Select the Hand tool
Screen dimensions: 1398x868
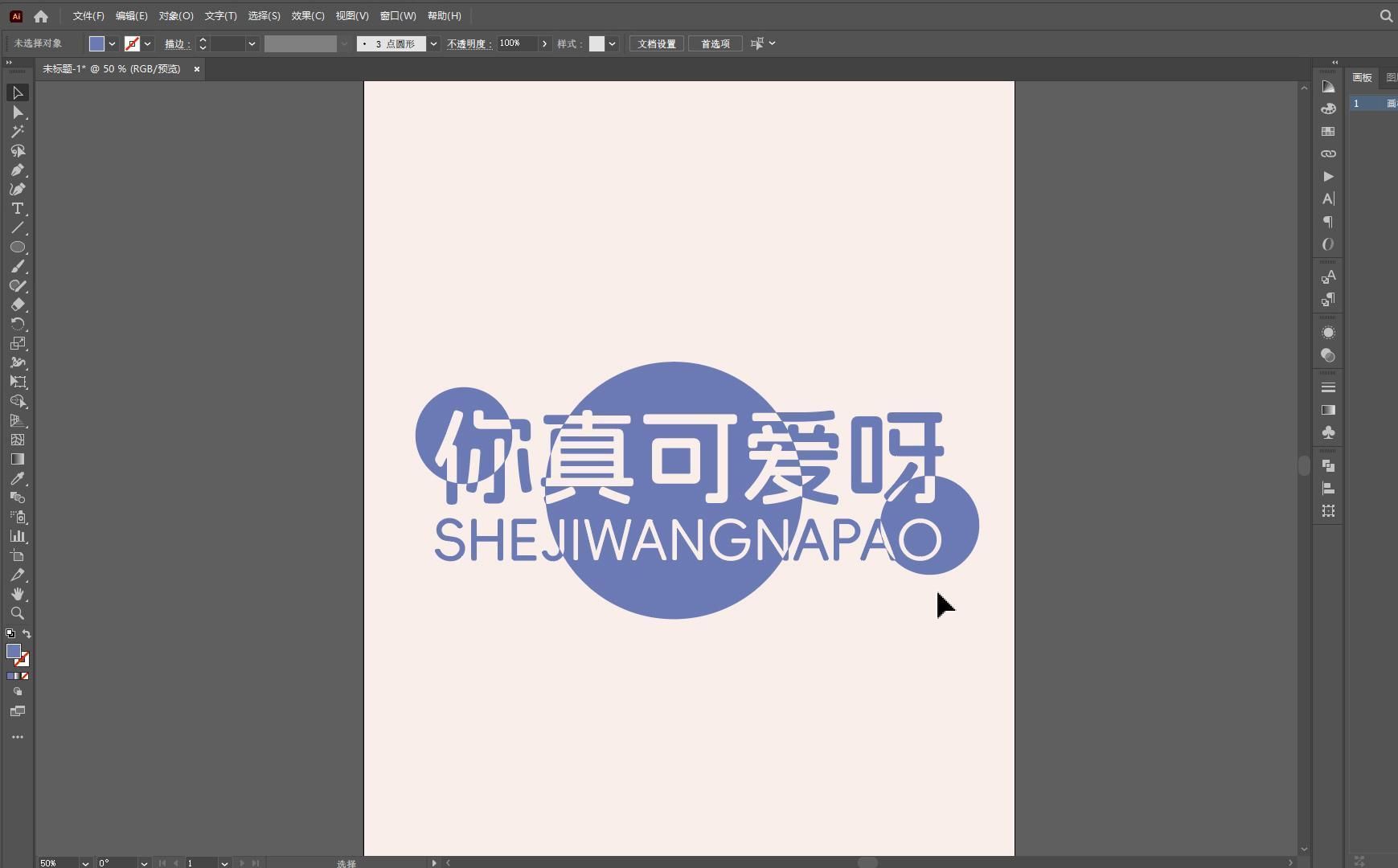[17, 595]
